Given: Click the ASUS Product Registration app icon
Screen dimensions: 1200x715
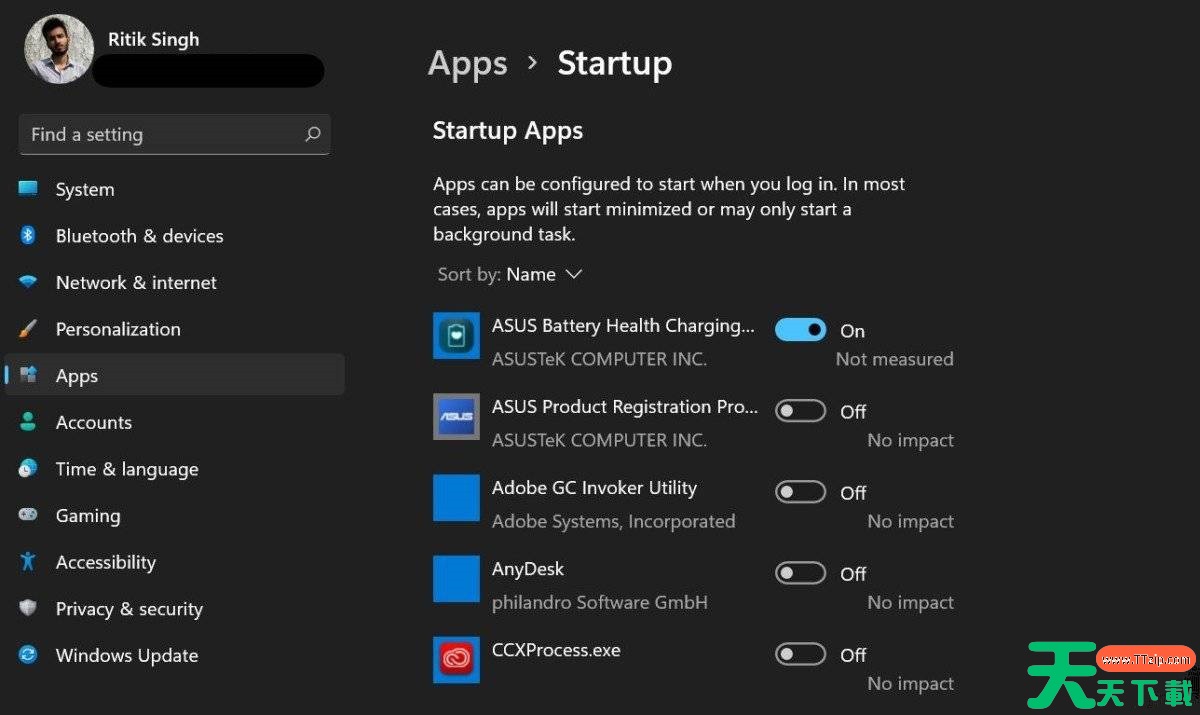Looking at the screenshot, I should tap(456, 416).
